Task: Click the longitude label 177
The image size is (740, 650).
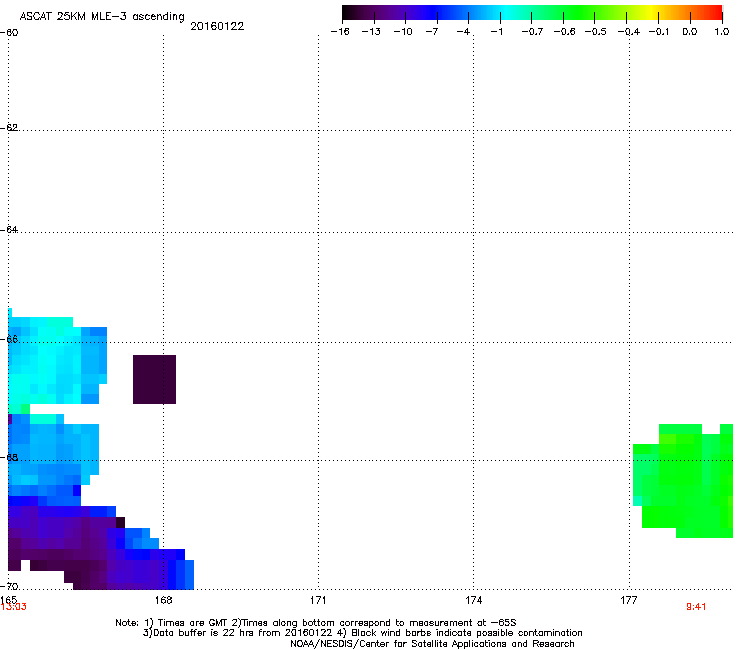Action: pos(629,600)
